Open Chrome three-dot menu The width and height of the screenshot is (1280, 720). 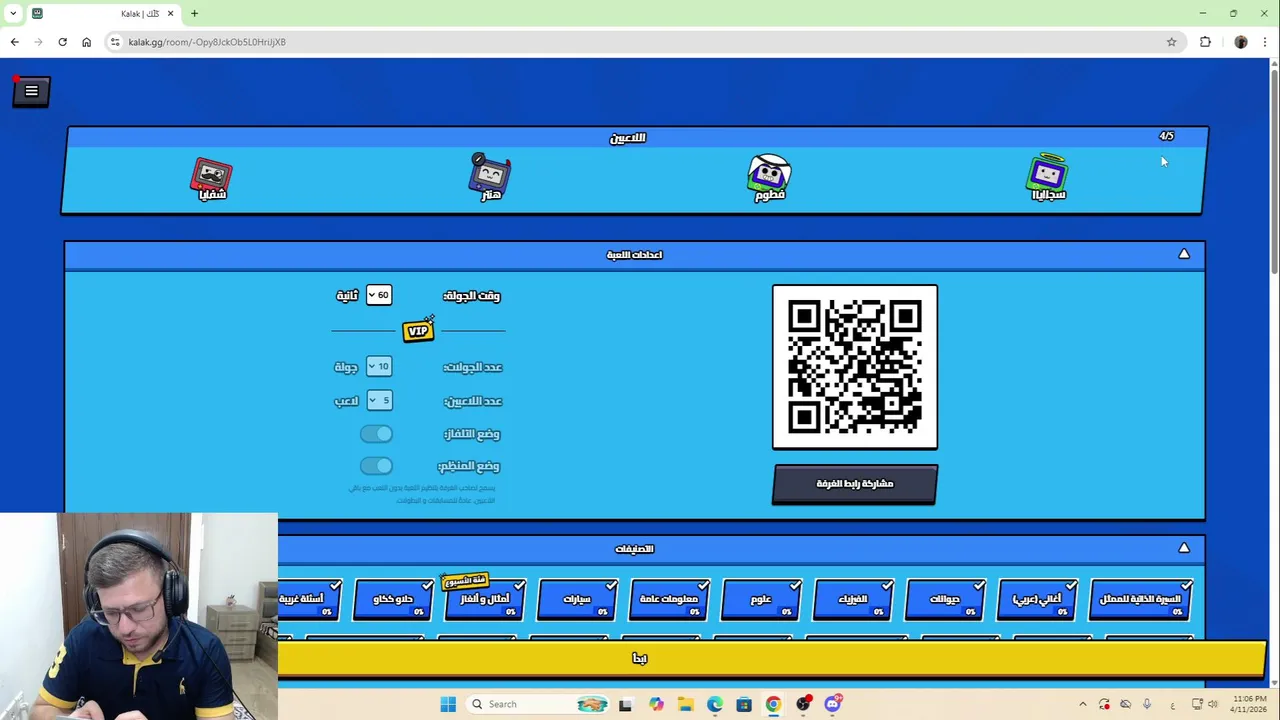pyautogui.click(x=1264, y=42)
